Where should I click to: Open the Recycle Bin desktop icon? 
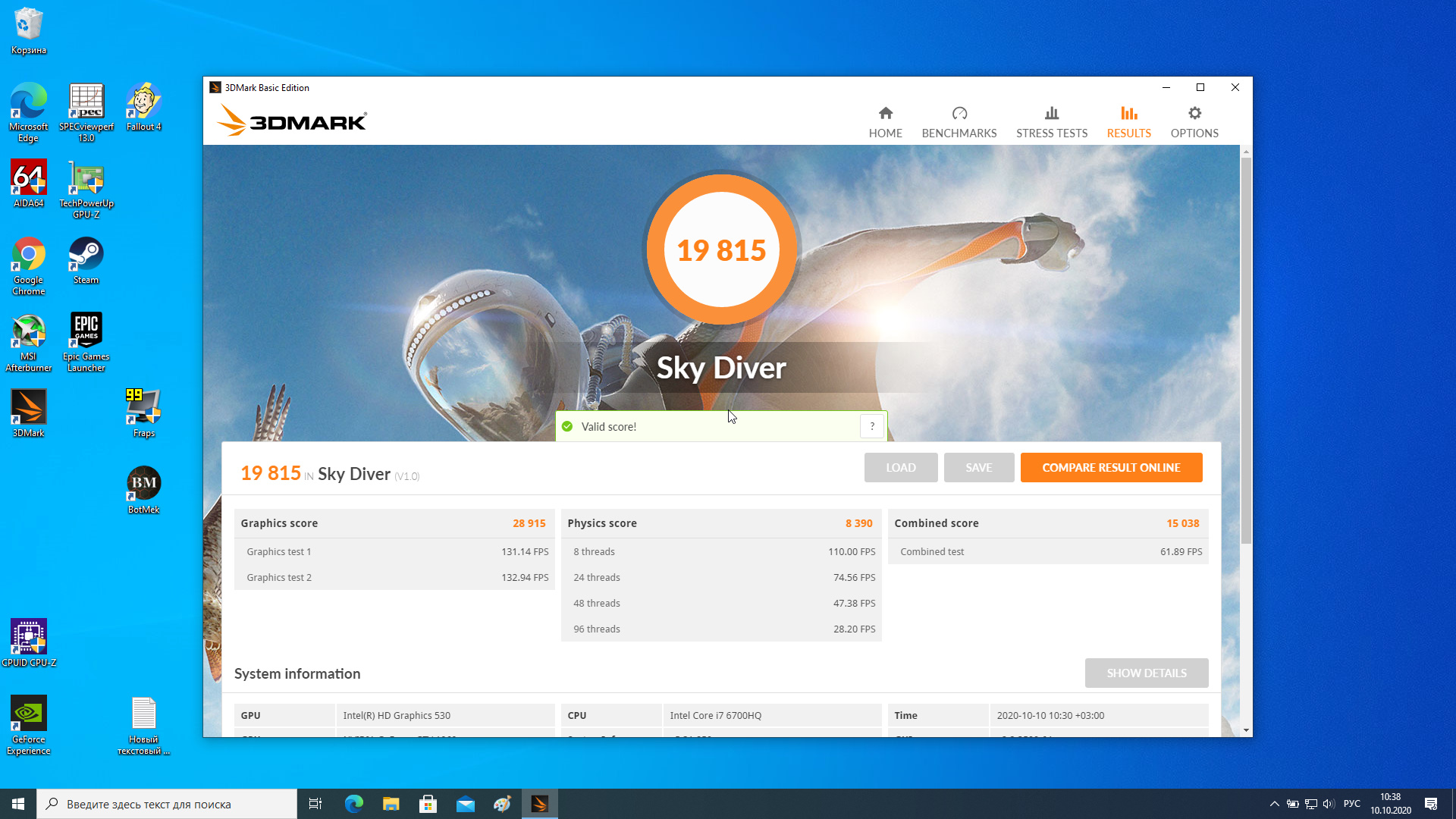[x=29, y=30]
